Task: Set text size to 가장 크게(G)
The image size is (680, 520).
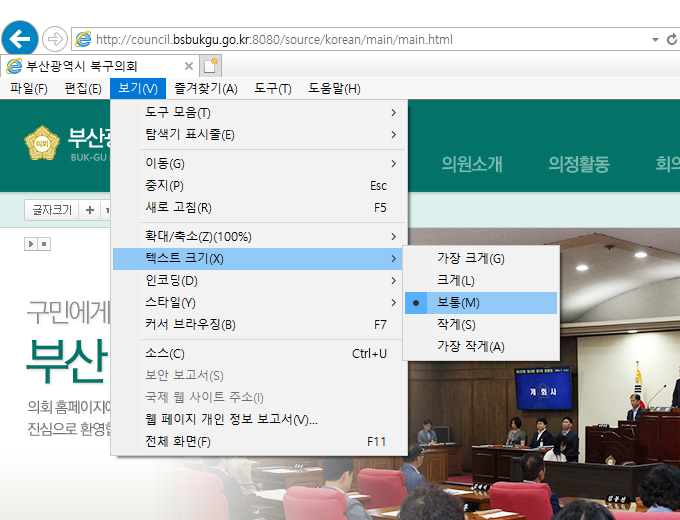Action: click(x=481, y=259)
